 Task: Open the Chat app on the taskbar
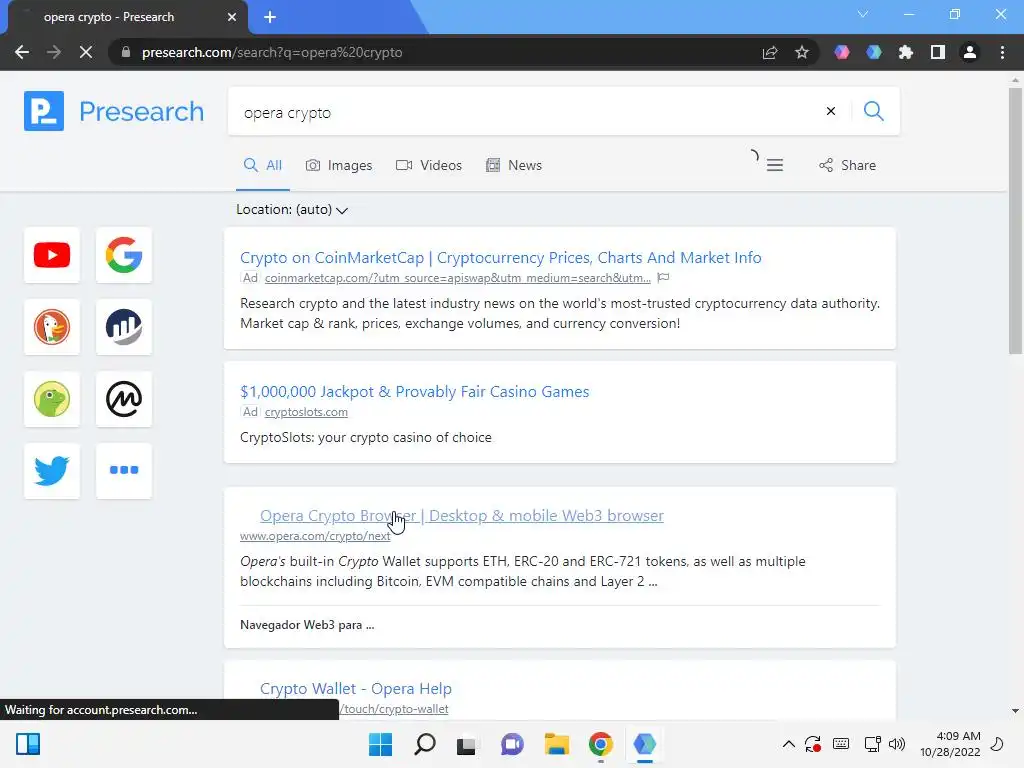click(512, 744)
